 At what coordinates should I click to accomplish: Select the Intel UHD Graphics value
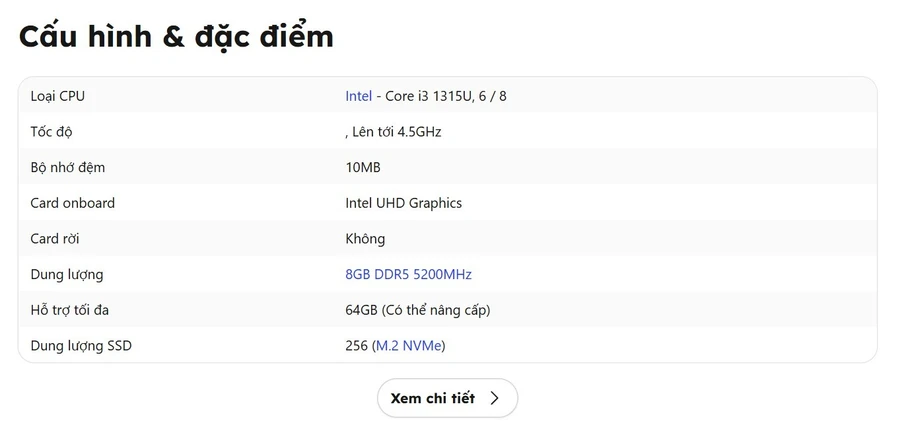pyautogui.click(x=404, y=203)
